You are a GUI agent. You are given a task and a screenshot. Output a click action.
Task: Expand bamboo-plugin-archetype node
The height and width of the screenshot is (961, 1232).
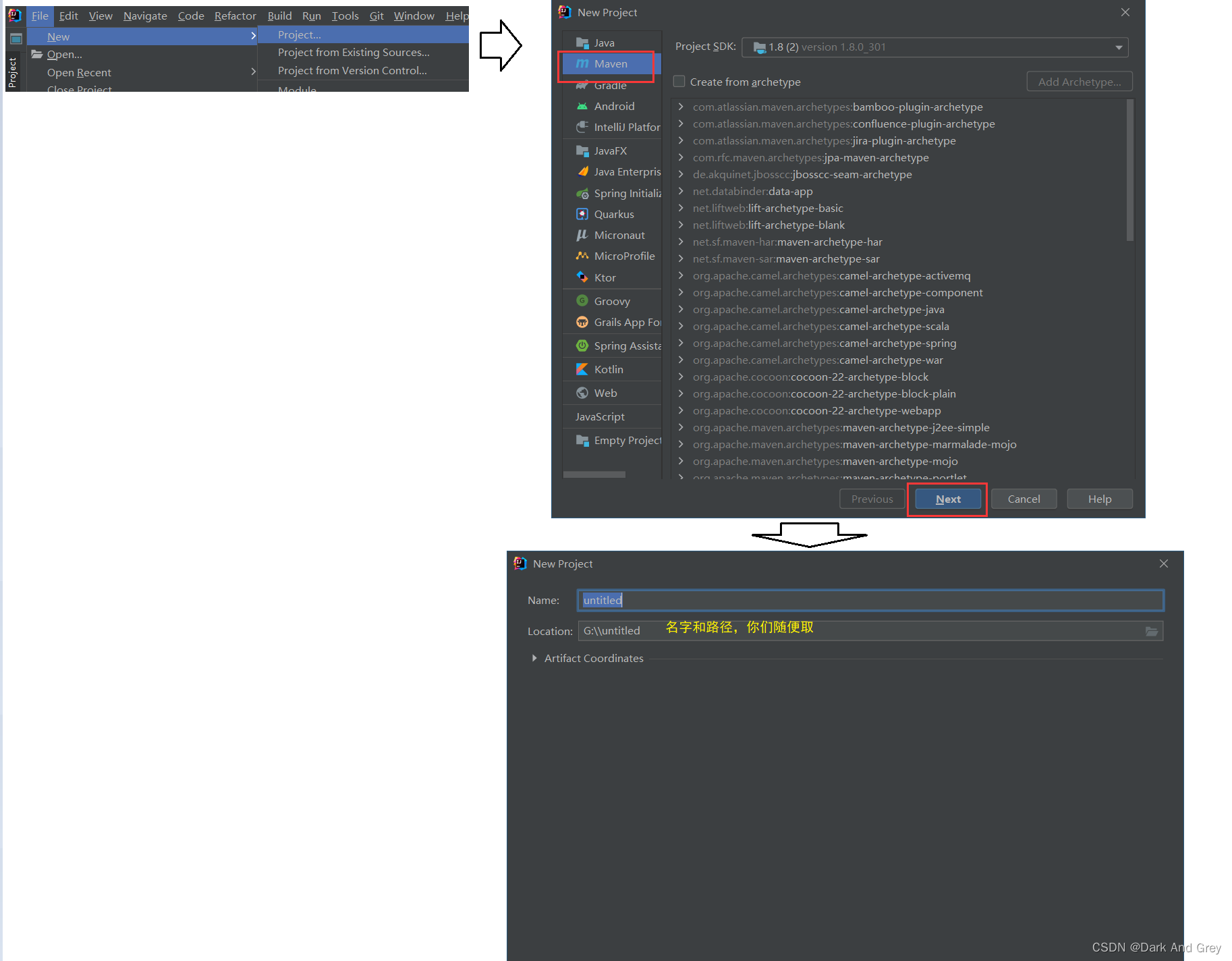681,107
